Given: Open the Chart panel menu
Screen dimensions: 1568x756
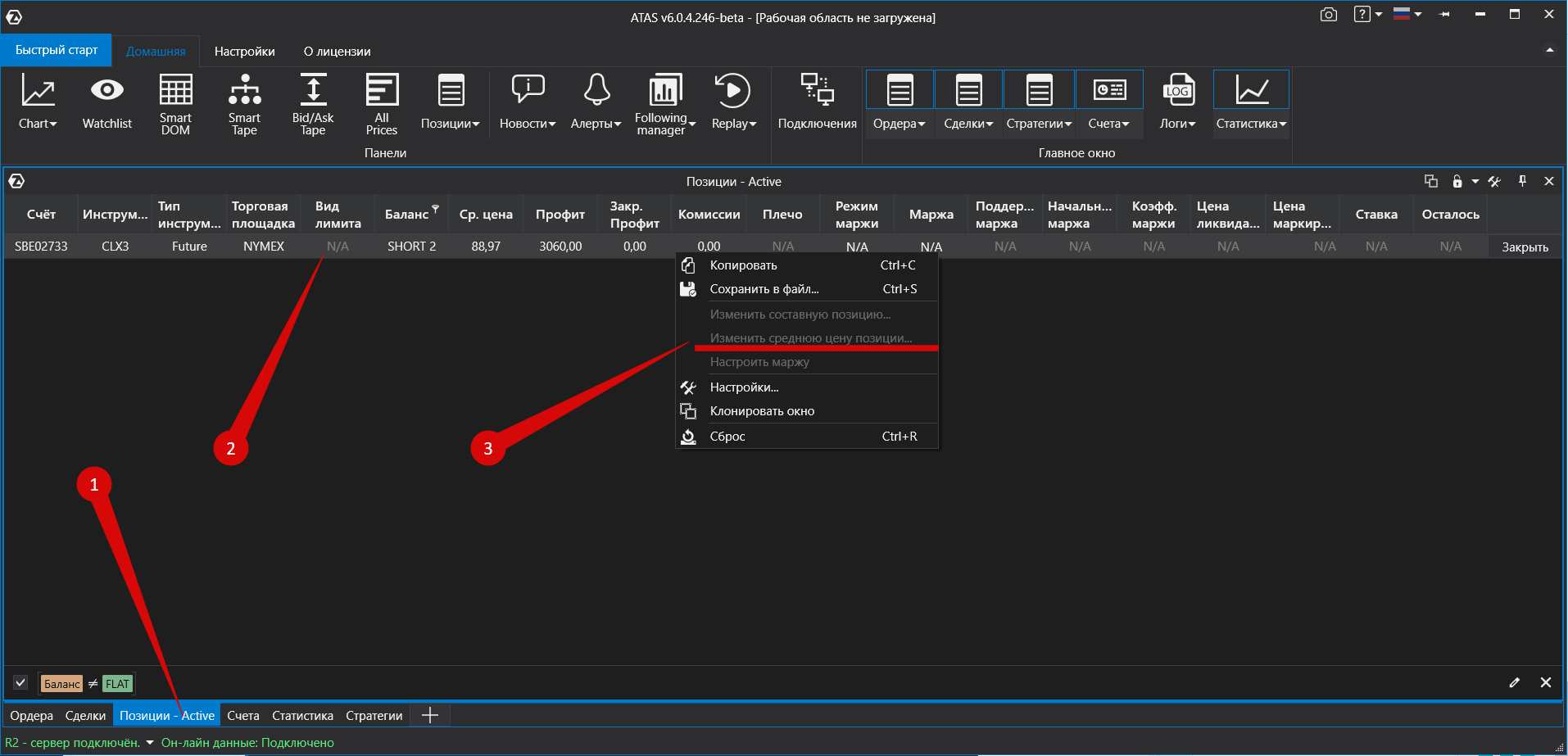Looking at the screenshot, I should pyautogui.click(x=38, y=102).
